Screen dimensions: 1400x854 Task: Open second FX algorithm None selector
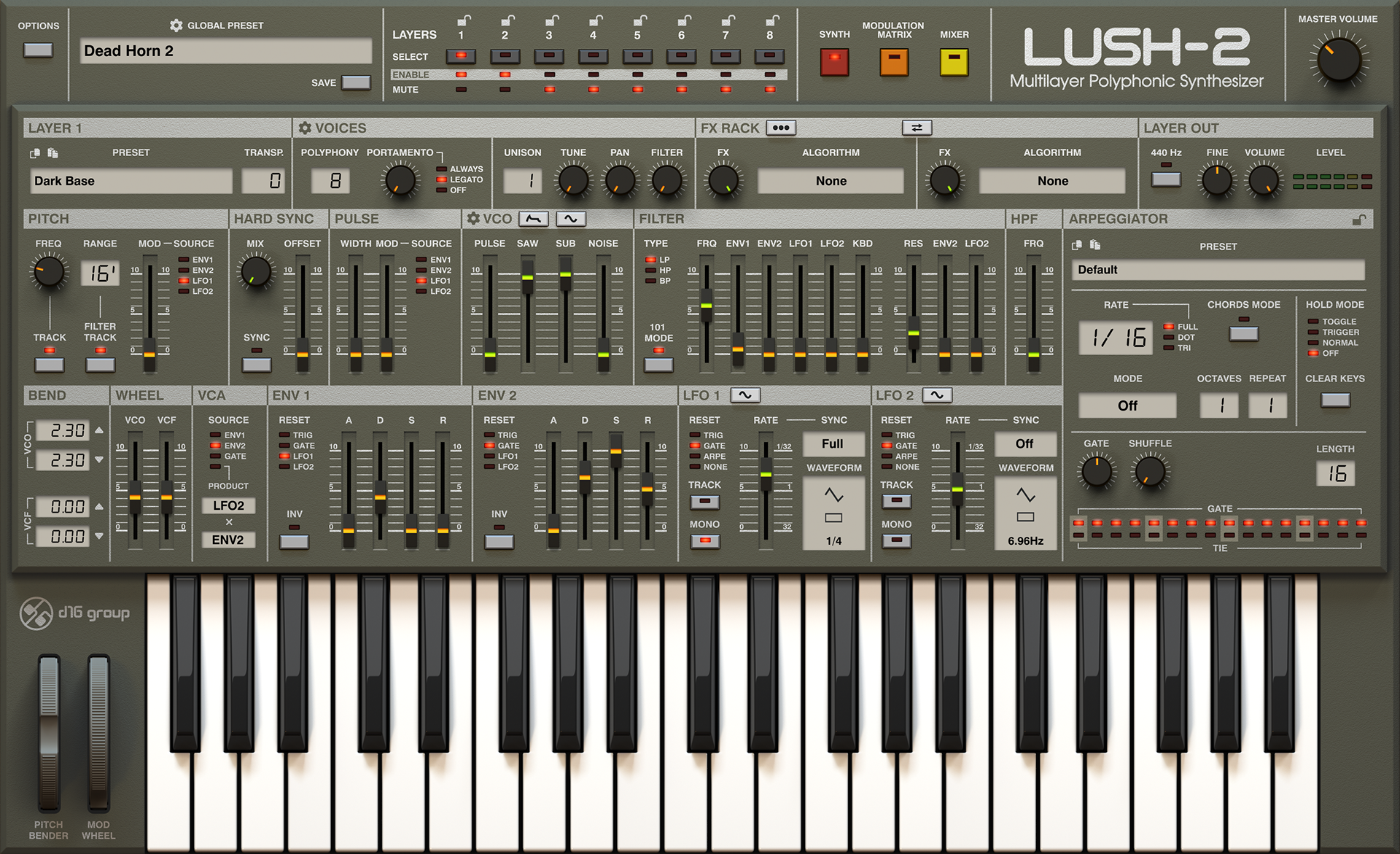1052,181
